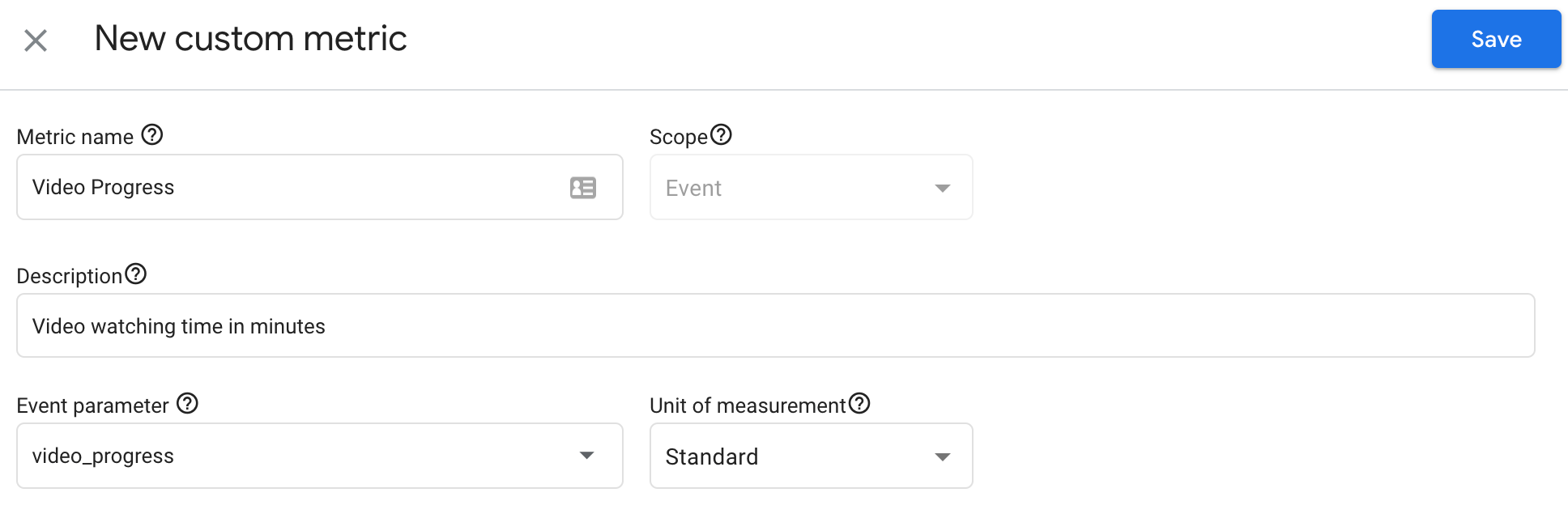The width and height of the screenshot is (1568, 518).
Task: Click the New custom metric title
Action: tap(250, 37)
